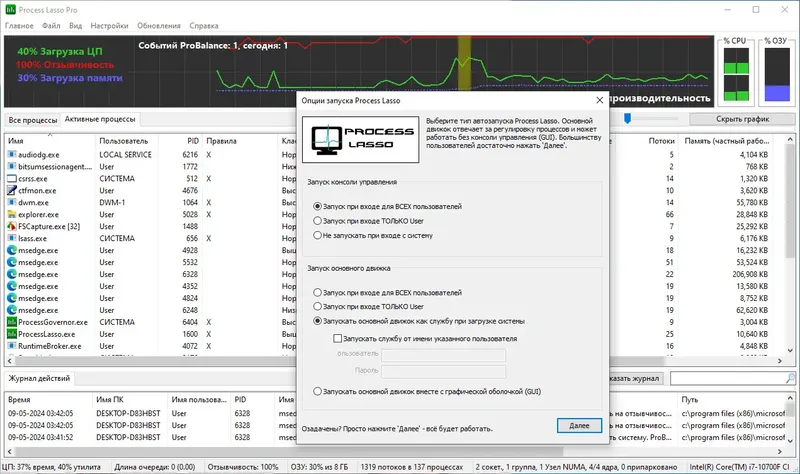Open the Вид menu
This screenshot has height=474, width=800.
[x=76, y=26]
